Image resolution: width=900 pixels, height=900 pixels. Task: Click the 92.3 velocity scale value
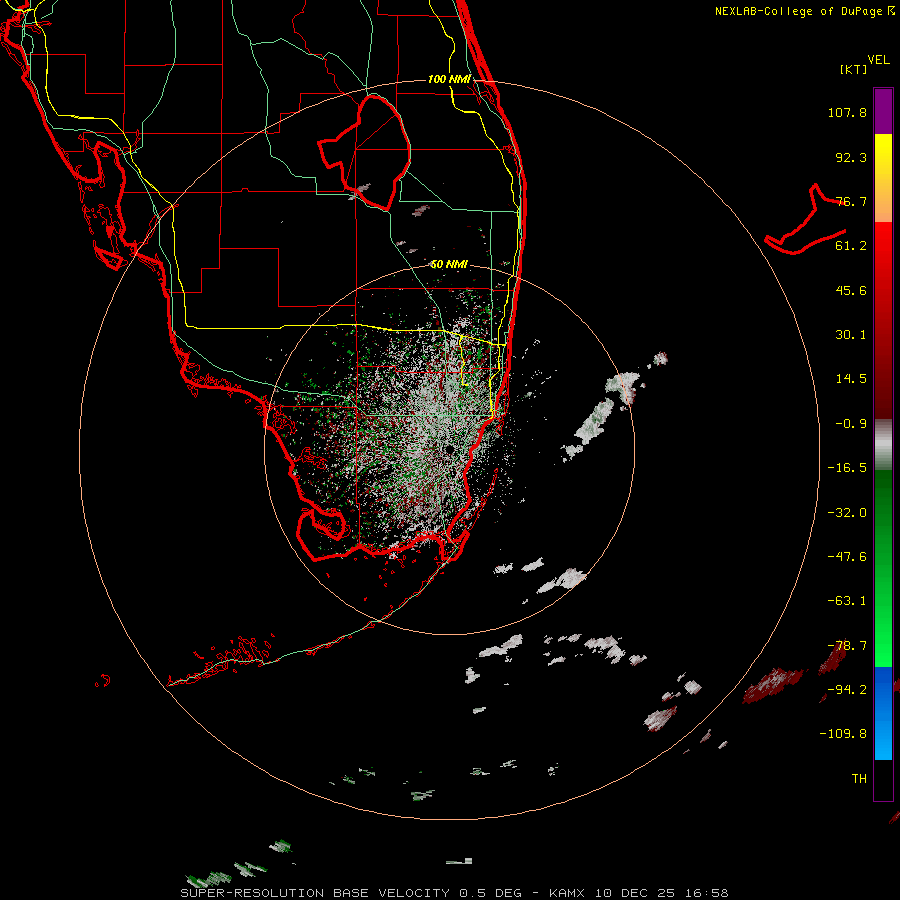pyautogui.click(x=851, y=157)
